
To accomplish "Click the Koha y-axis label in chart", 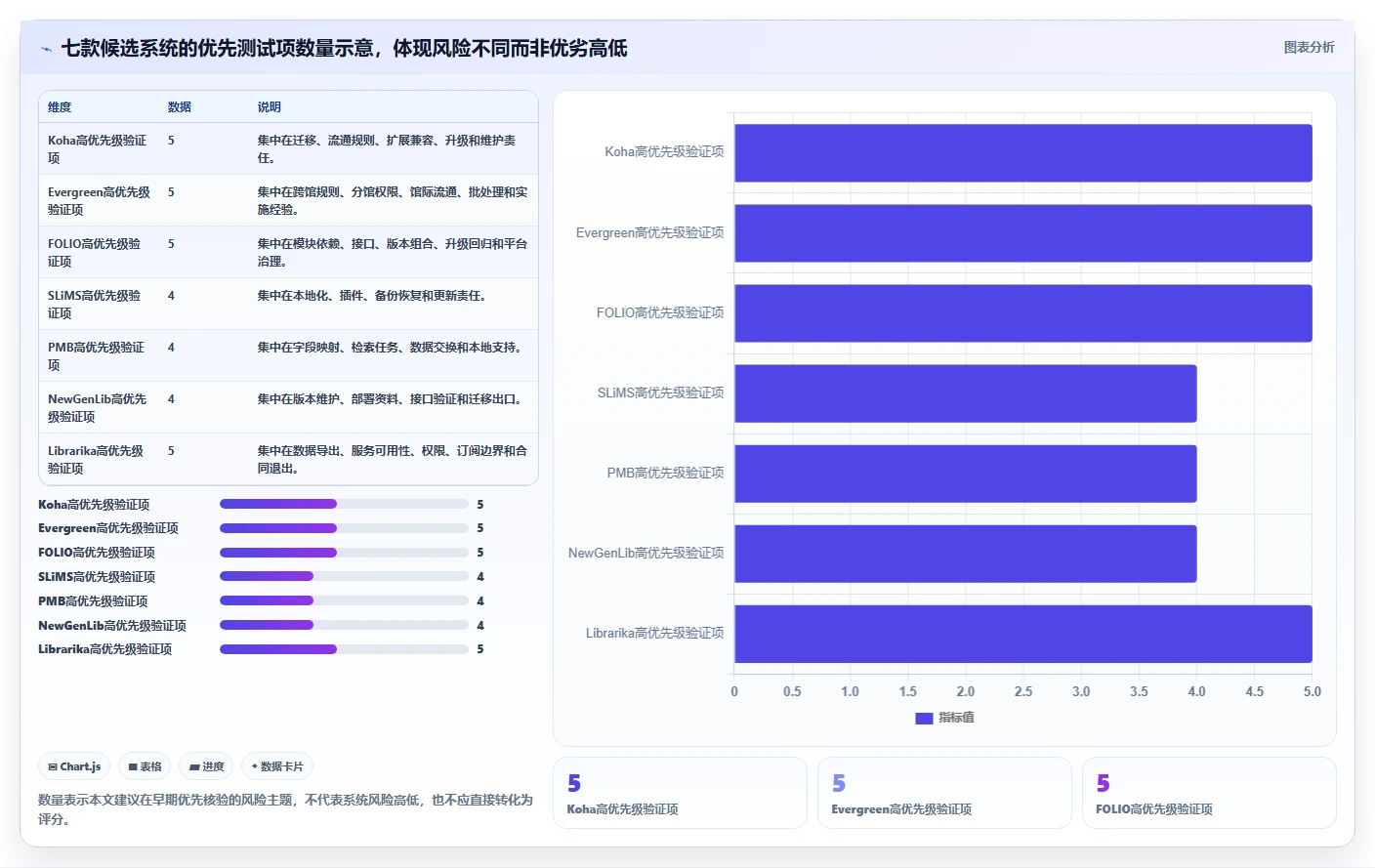I will pyautogui.click(x=664, y=152).
